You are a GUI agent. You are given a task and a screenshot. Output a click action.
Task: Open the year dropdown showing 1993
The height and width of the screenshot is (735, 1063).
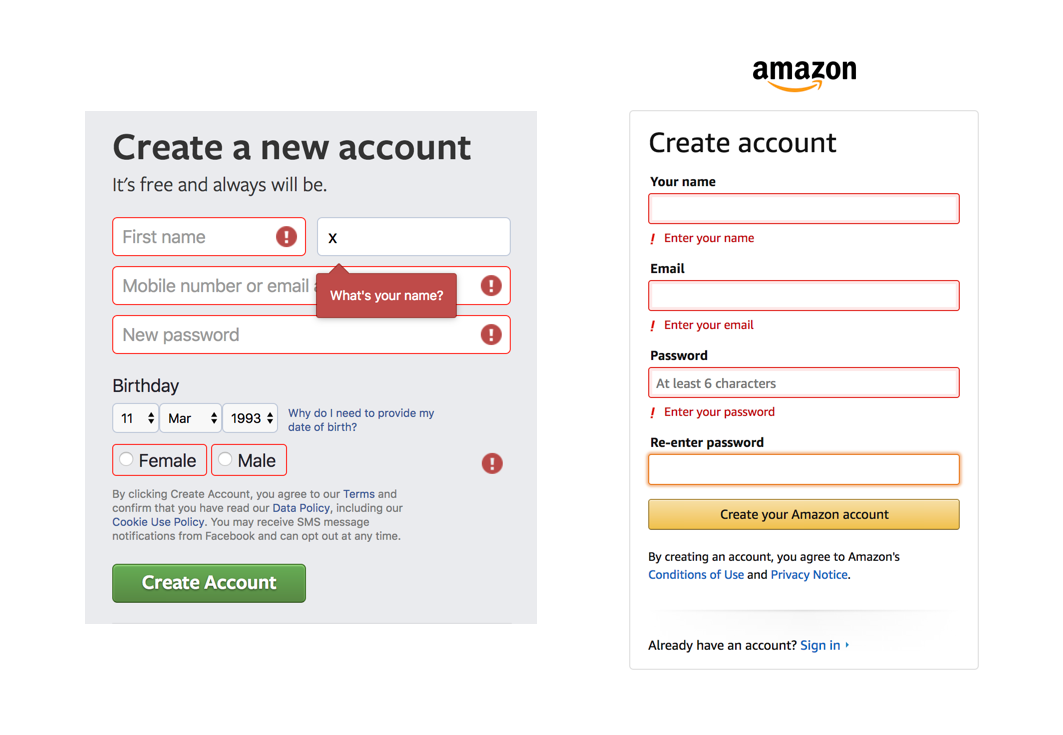tap(250, 418)
